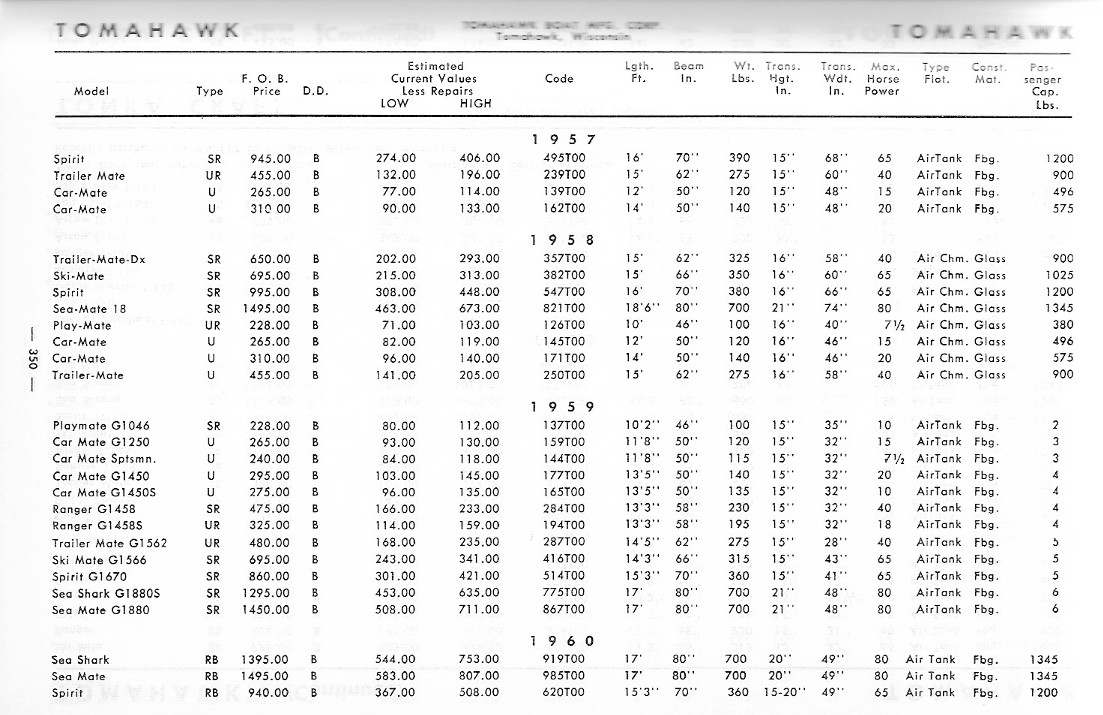Select code 137T00
1103x715 pixels.
pyautogui.click(x=564, y=426)
